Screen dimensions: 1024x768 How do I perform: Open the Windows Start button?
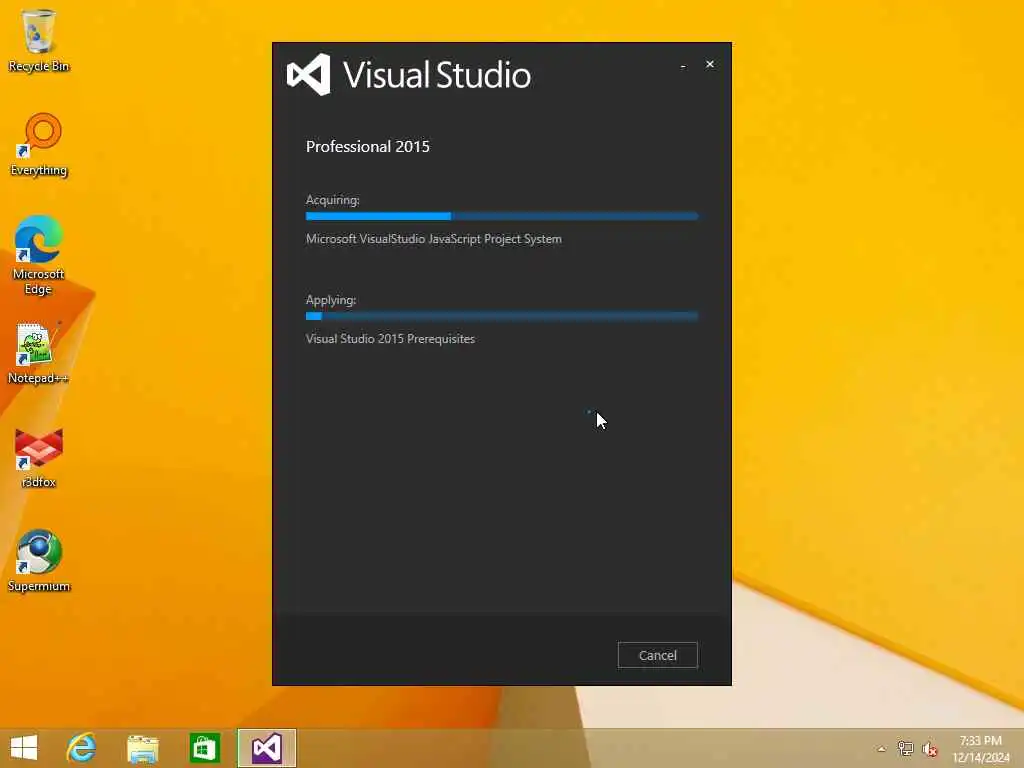[24, 748]
